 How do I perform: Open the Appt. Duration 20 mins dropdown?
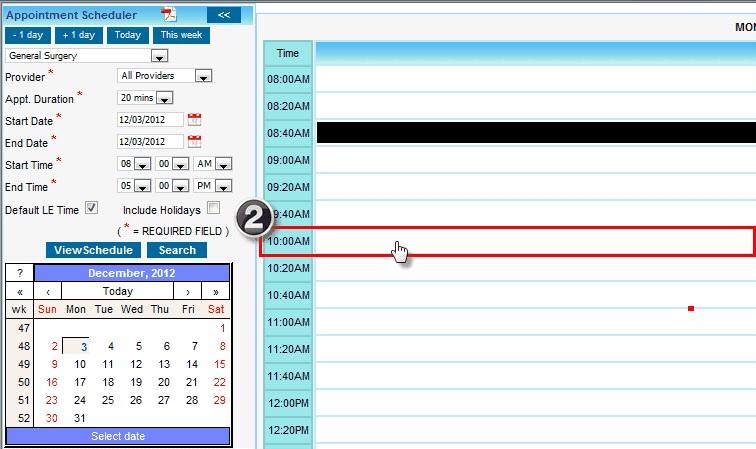[x=165, y=98]
